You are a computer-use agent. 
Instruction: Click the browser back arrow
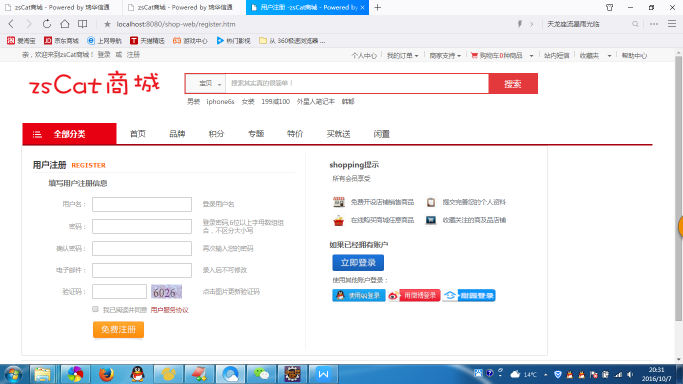click(11, 24)
